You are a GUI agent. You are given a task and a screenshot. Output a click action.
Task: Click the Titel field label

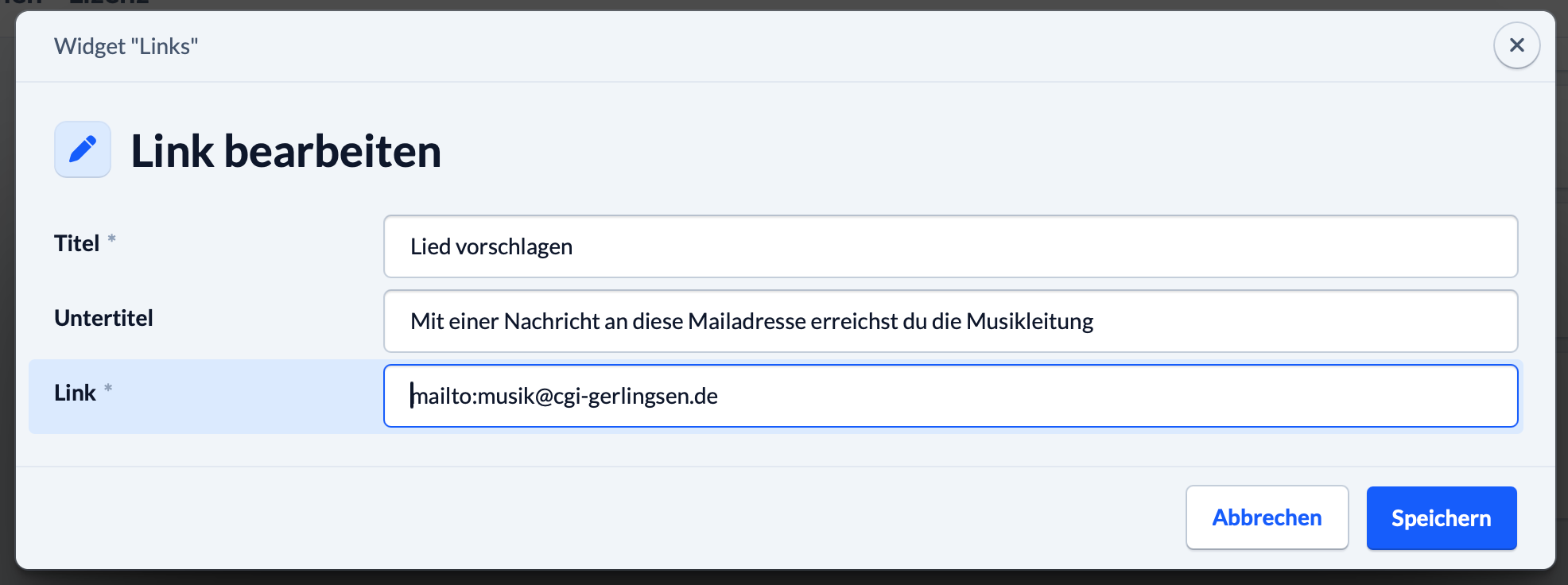click(76, 243)
